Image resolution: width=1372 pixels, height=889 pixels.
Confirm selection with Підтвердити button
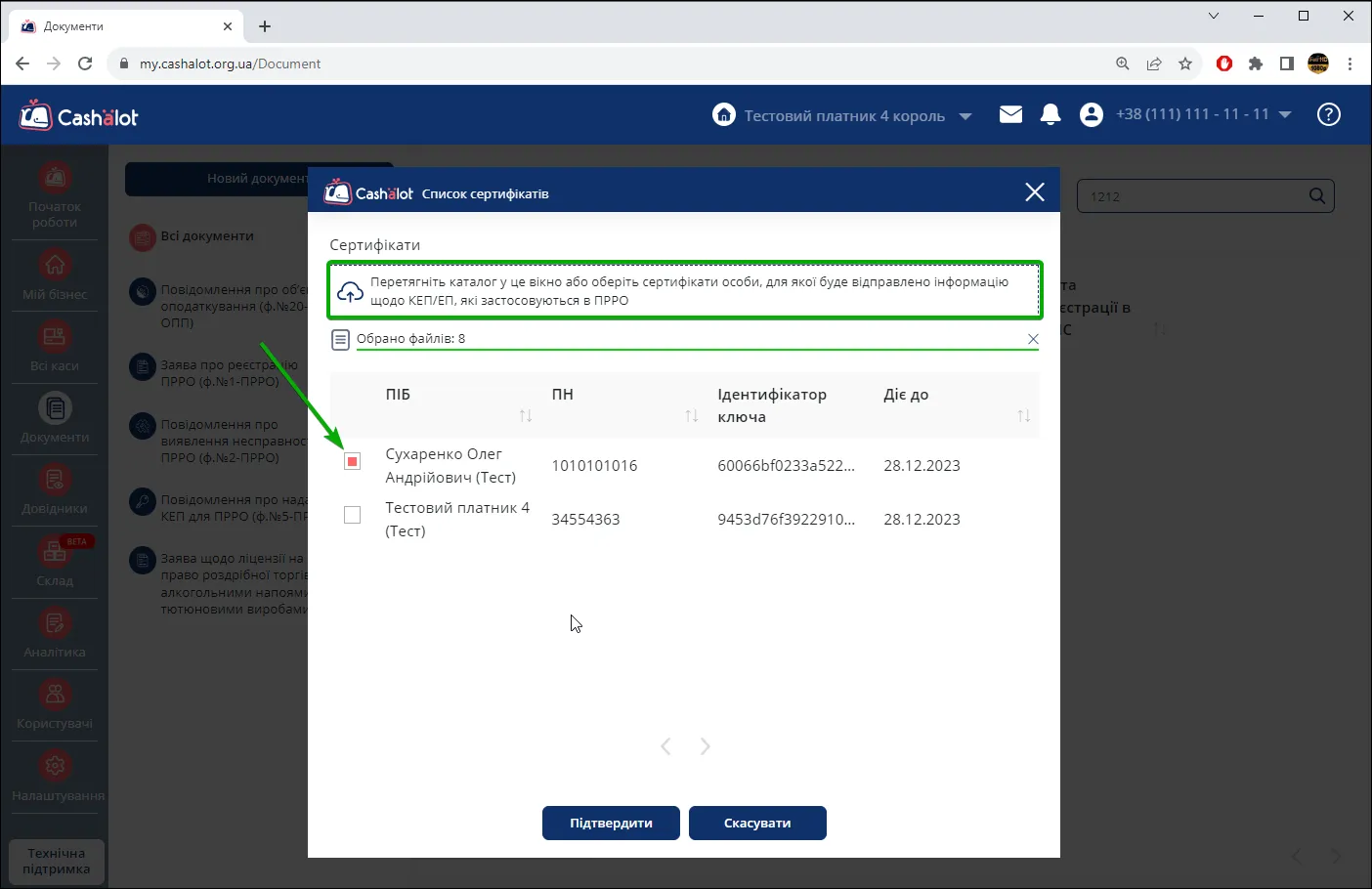pos(611,823)
